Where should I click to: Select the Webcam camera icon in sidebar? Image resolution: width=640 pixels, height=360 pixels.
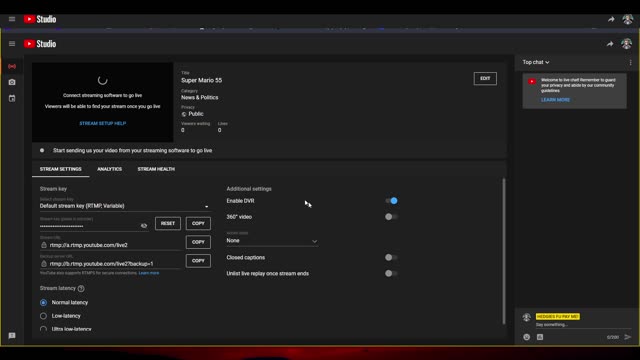click(x=12, y=82)
